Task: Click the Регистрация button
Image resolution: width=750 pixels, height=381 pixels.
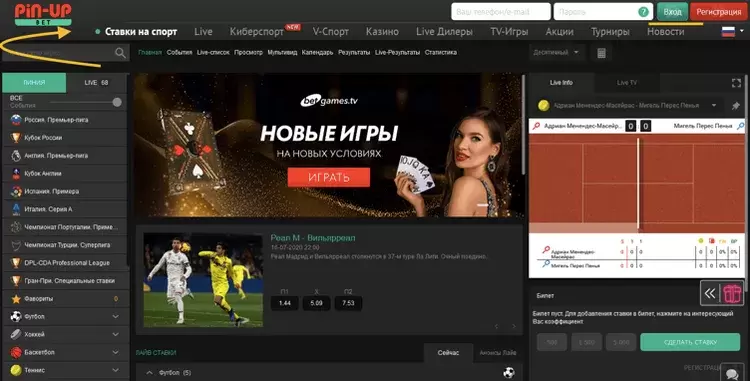Action: [718, 12]
